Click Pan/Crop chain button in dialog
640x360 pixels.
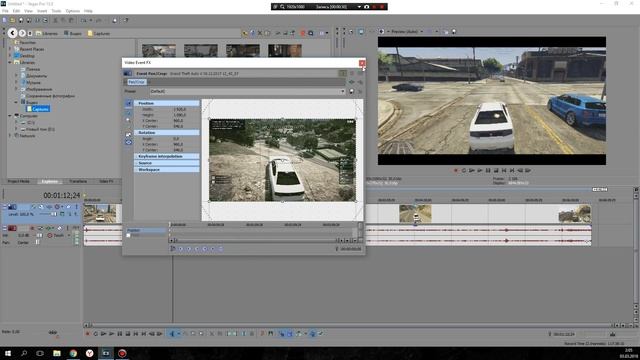(x=136, y=82)
